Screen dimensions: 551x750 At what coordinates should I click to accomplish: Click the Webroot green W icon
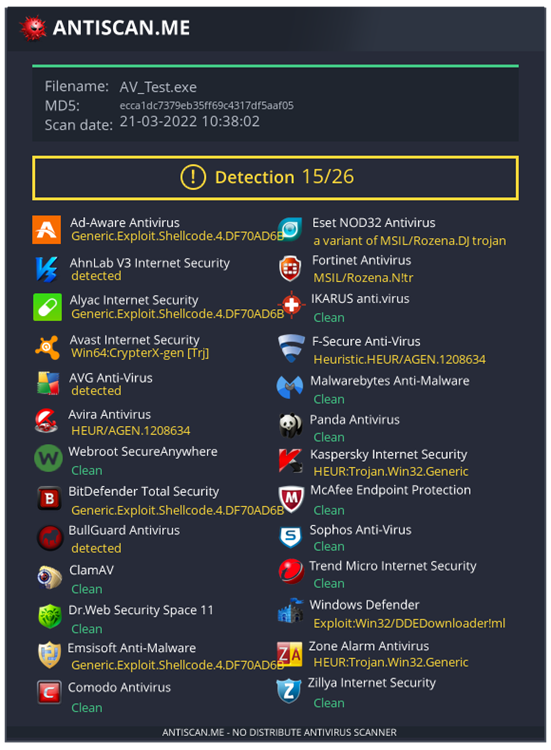coord(48,458)
